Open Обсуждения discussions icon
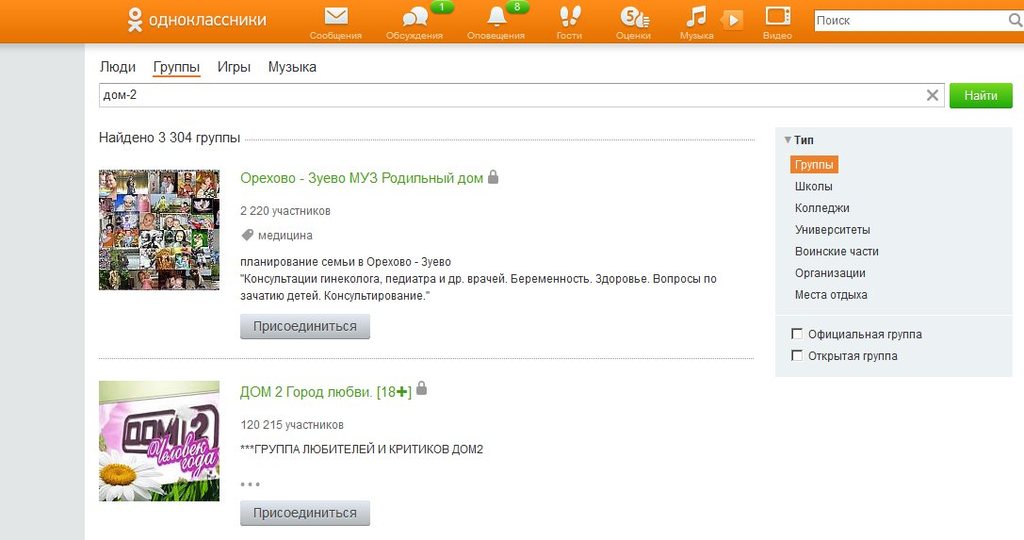1024x540 pixels. (x=415, y=17)
